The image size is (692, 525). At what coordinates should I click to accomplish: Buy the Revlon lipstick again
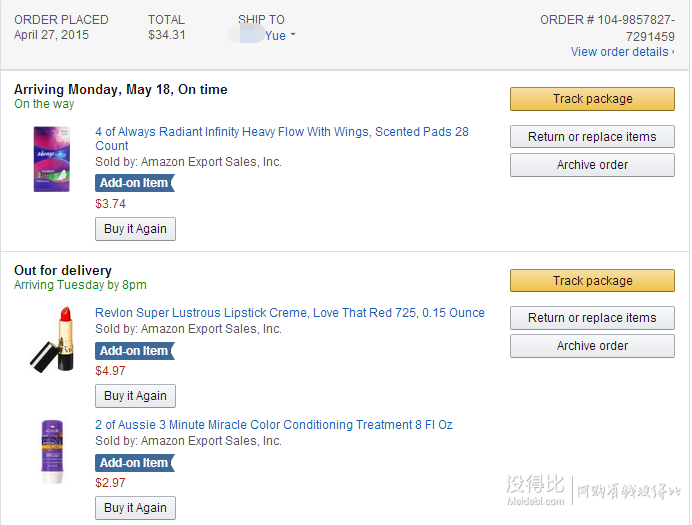coord(135,396)
